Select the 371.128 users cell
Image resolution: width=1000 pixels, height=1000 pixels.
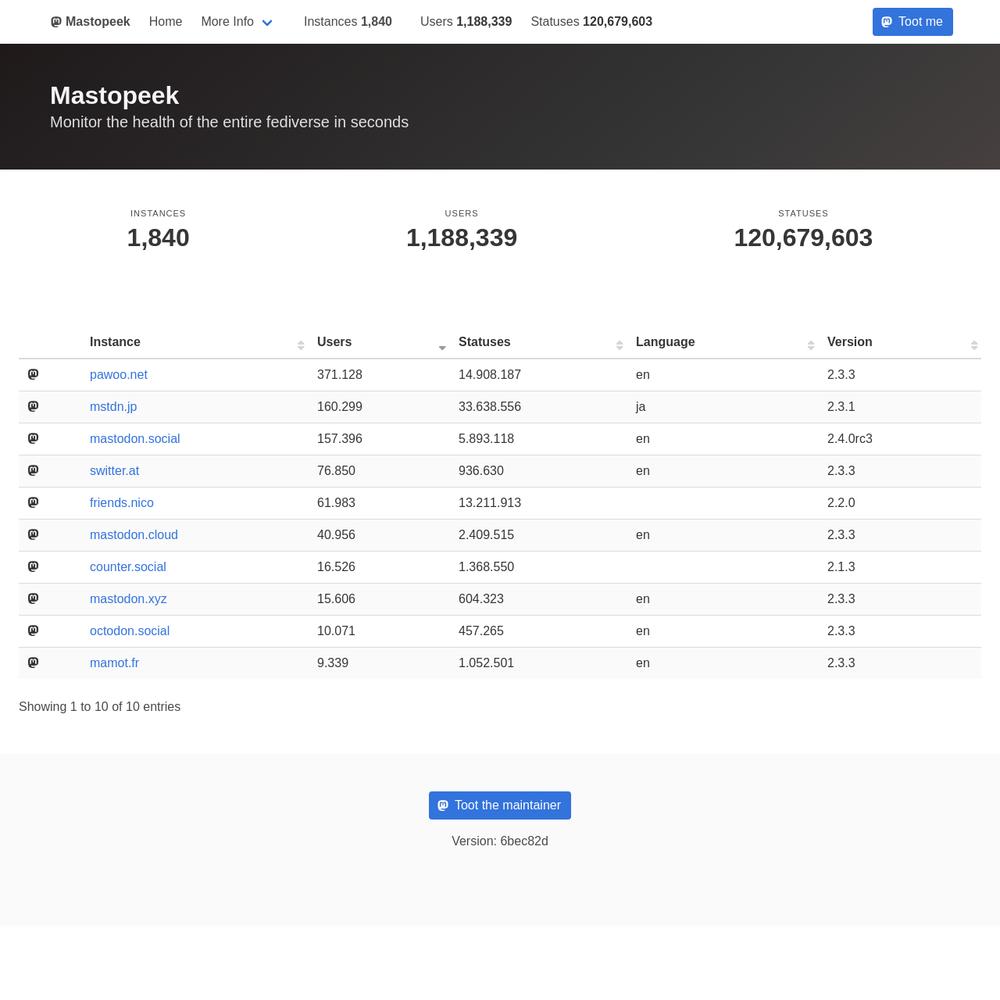pos(380,374)
